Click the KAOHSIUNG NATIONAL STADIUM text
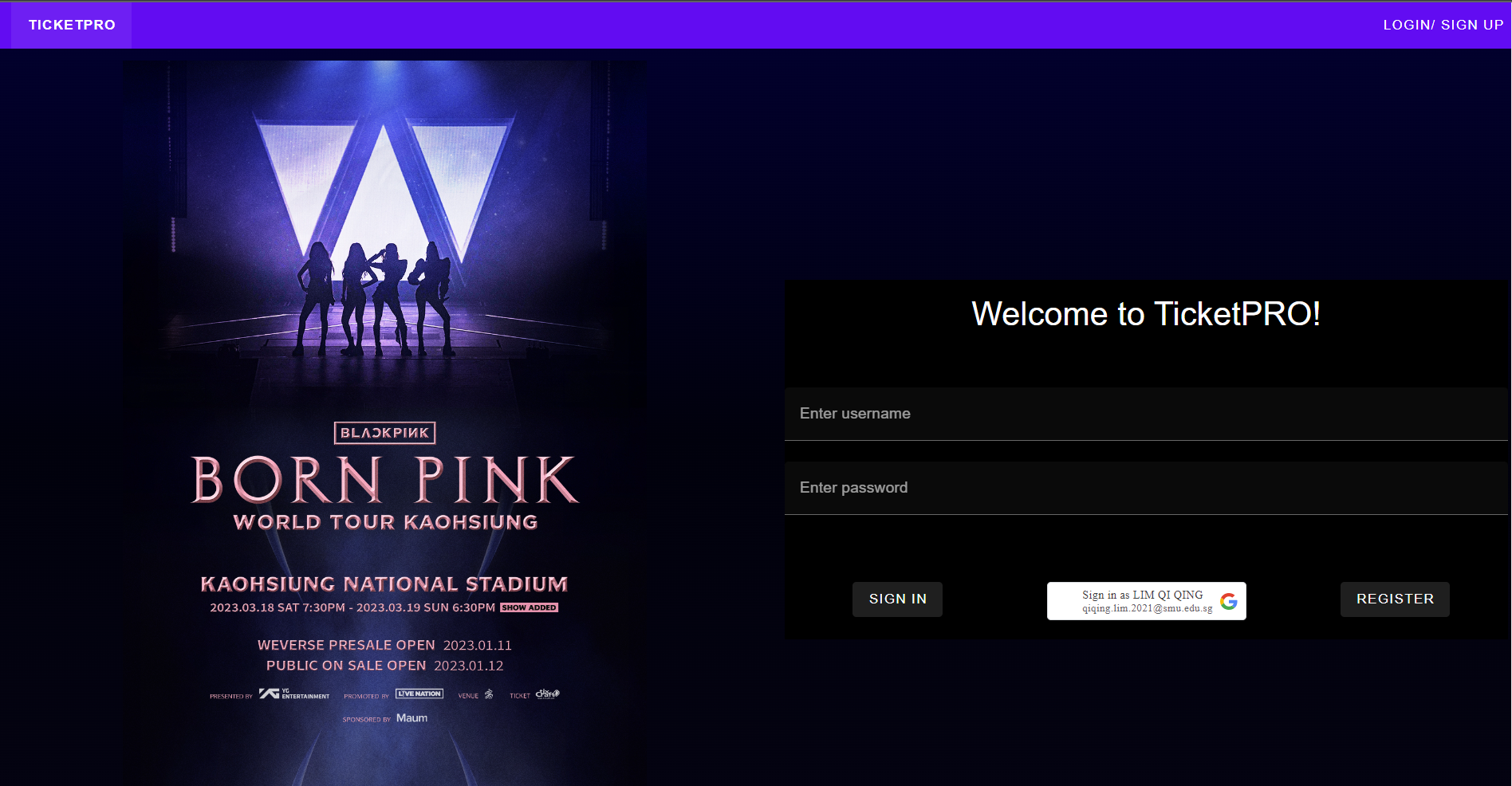 tap(384, 584)
